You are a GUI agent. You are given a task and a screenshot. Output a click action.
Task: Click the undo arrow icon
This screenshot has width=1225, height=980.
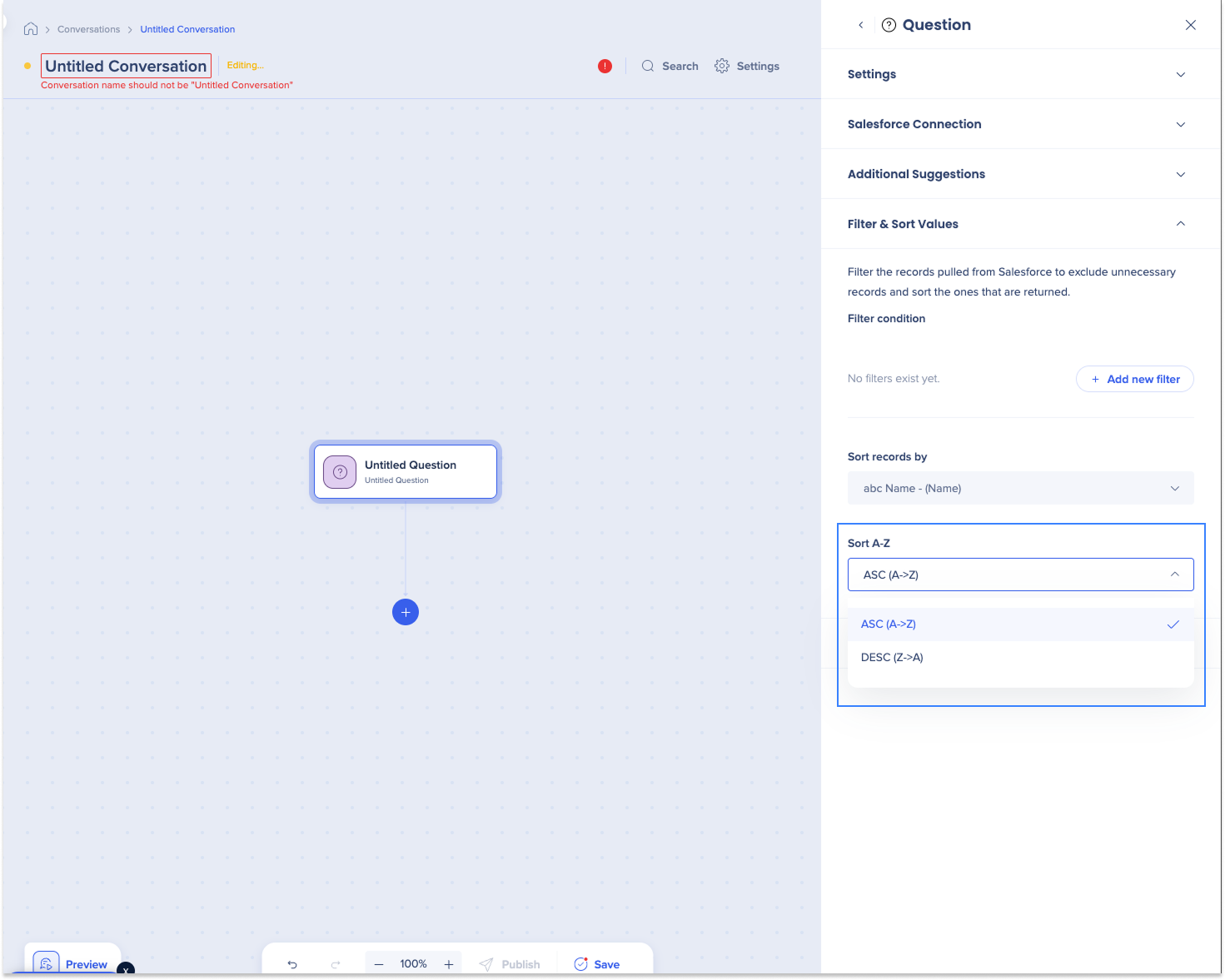[x=292, y=964]
